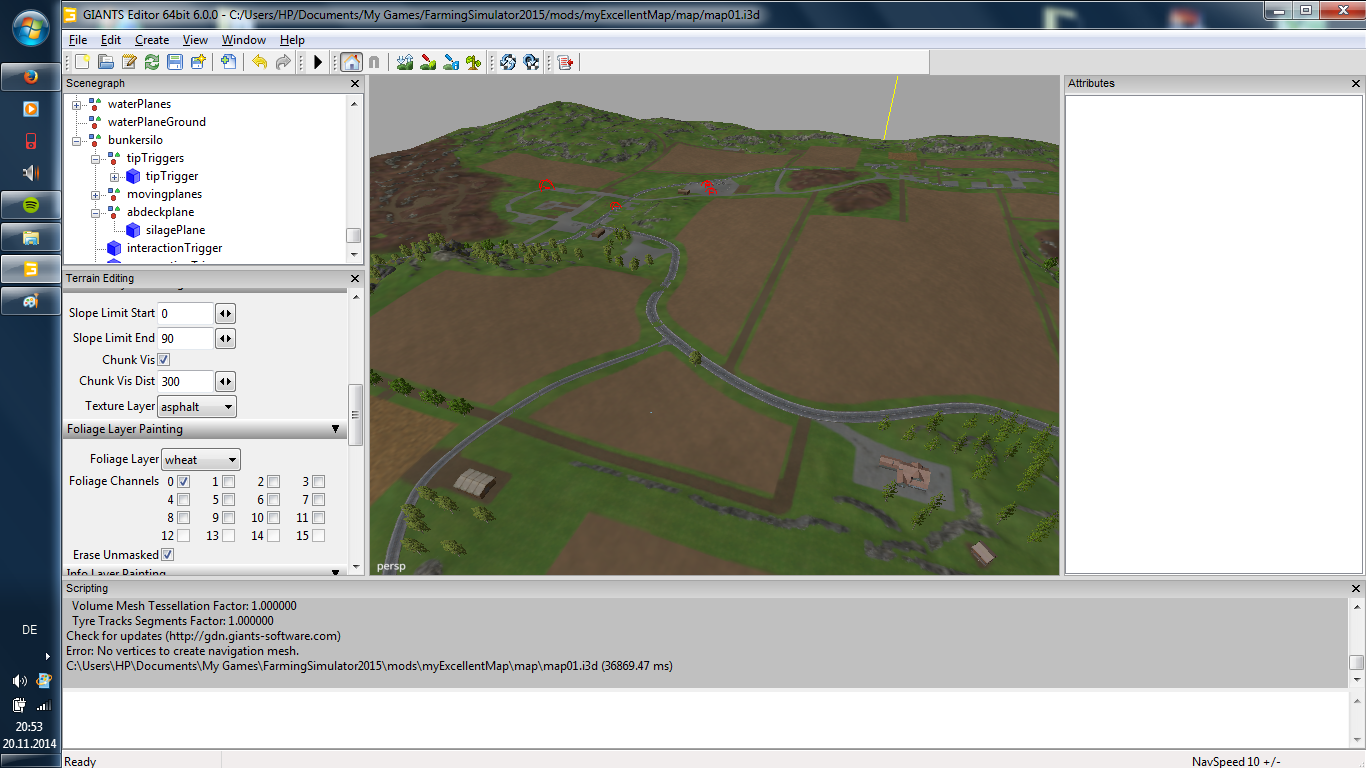Select the terrain tool with blue brush icon
This screenshot has width=1366, height=768.
pyautogui.click(x=451, y=62)
